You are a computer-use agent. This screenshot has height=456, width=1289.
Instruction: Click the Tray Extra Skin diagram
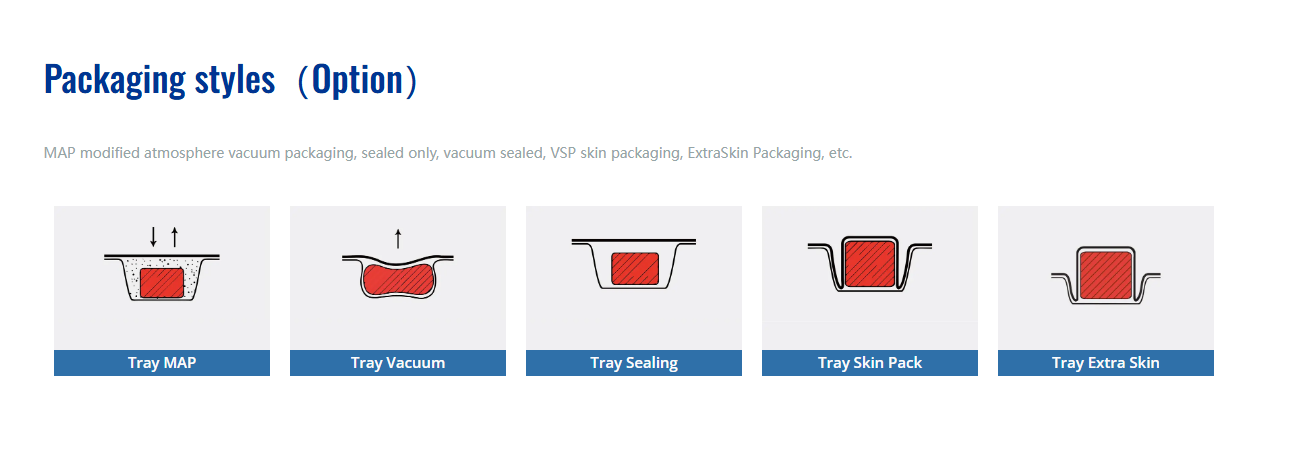coord(1106,277)
